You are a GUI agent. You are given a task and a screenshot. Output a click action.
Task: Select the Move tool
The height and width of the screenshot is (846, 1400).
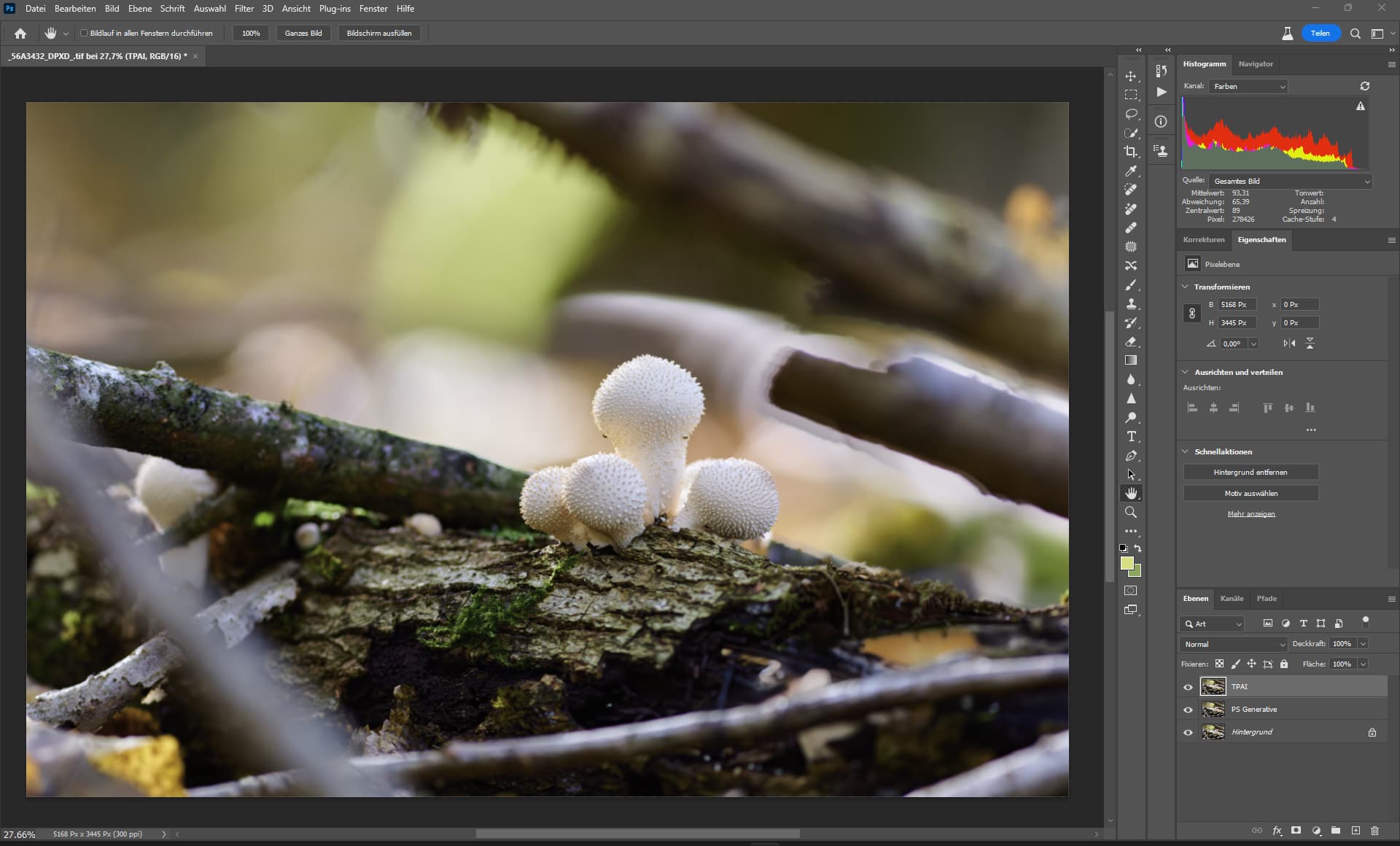(1131, 77)
